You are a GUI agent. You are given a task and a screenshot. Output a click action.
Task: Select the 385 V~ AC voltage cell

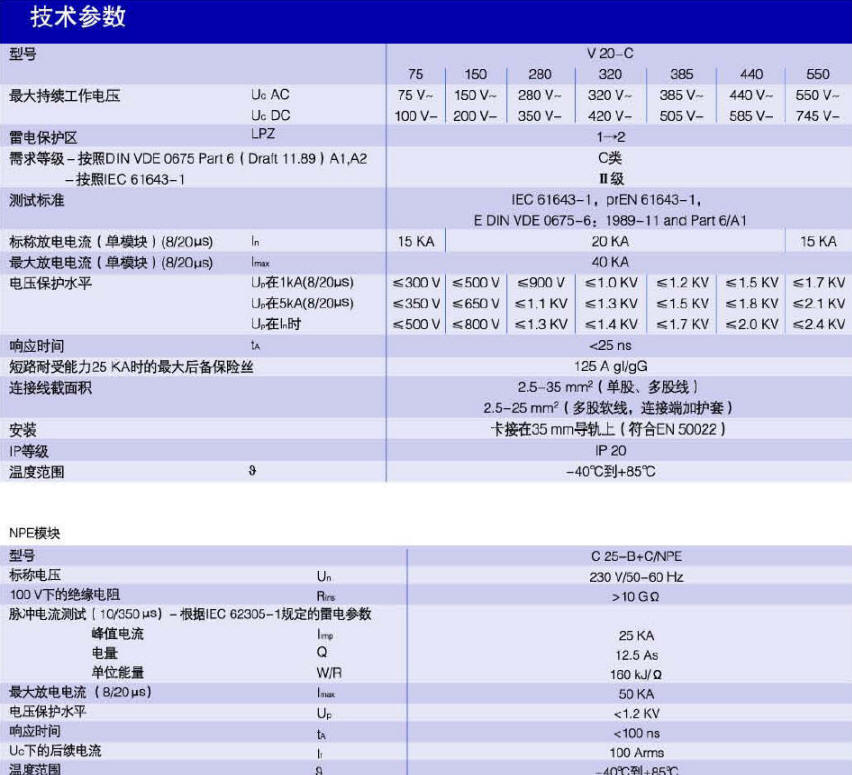click(681, 95)
